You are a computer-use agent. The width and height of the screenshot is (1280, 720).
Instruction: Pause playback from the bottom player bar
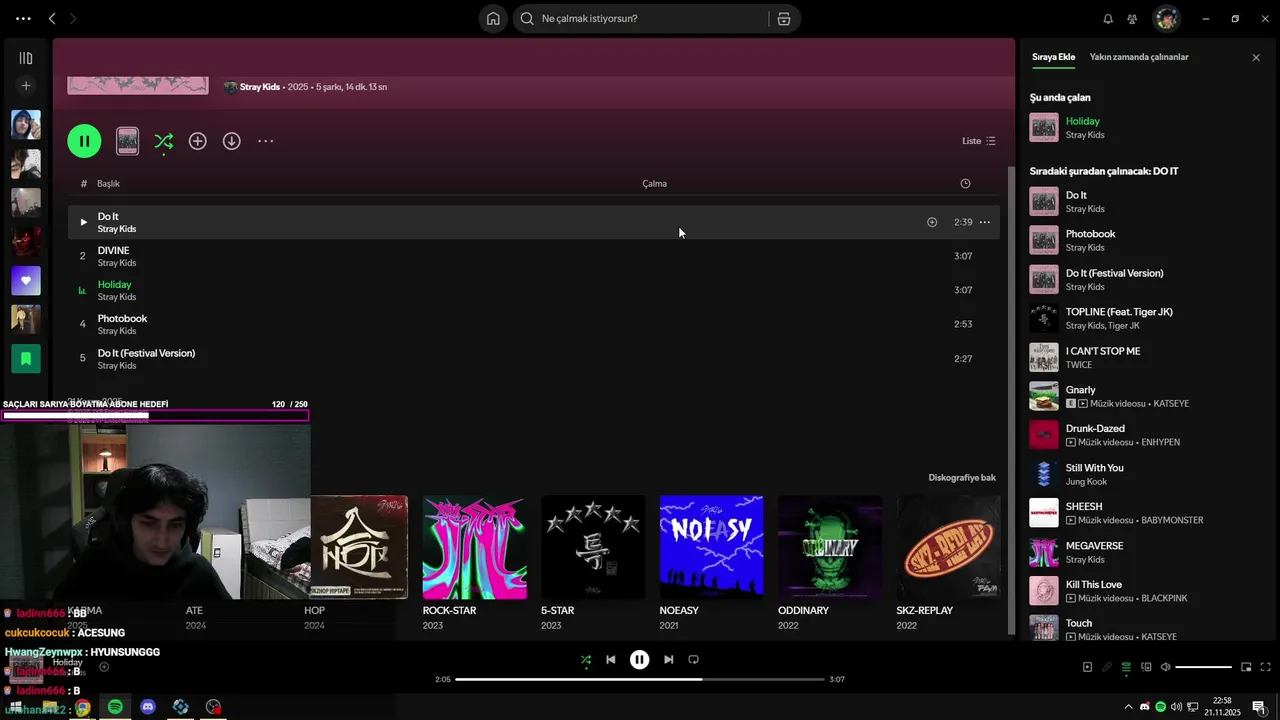640,659
